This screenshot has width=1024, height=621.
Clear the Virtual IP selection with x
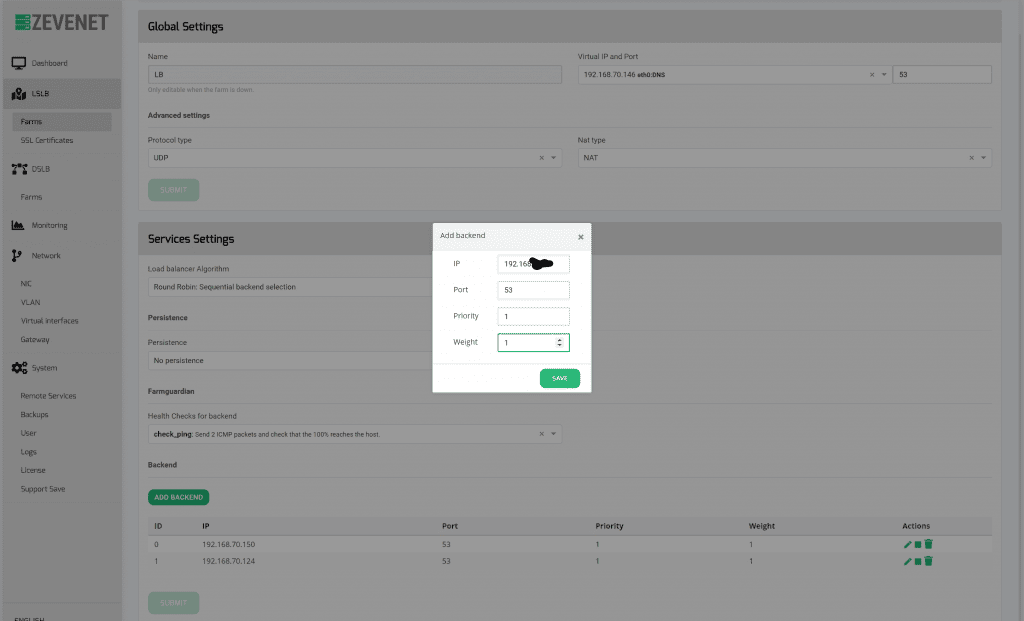[871, 75]
